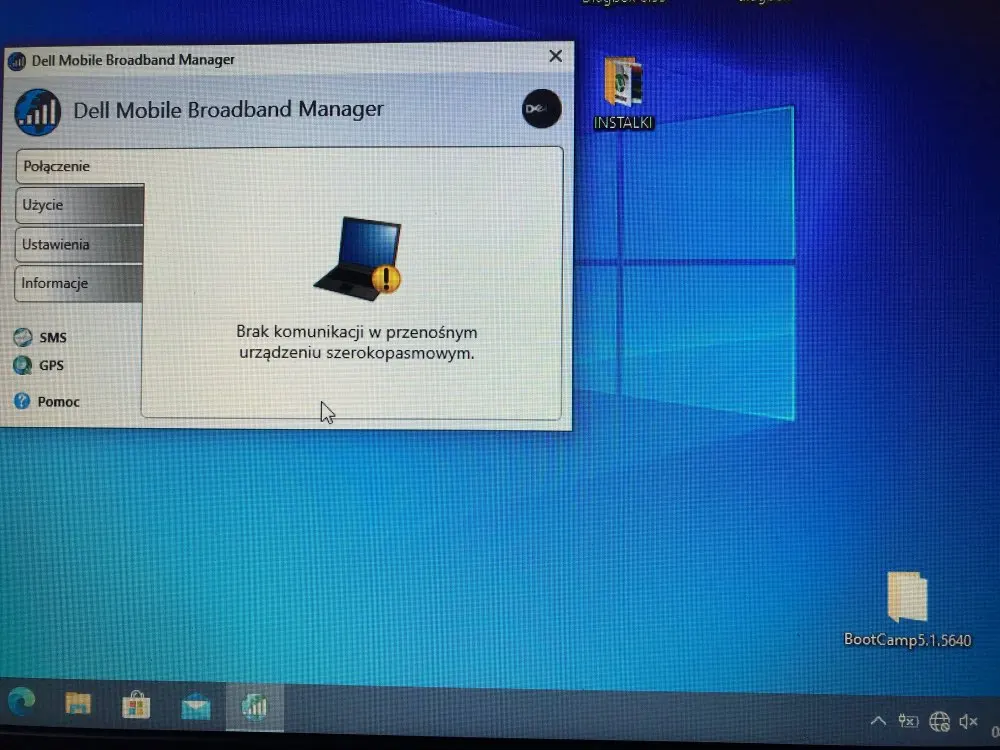Image resolution: width=1000 pixels, height=750 pixels.
Task: Select the BootCamp5.1.5640 desktop folder
Action: (907, 610)
